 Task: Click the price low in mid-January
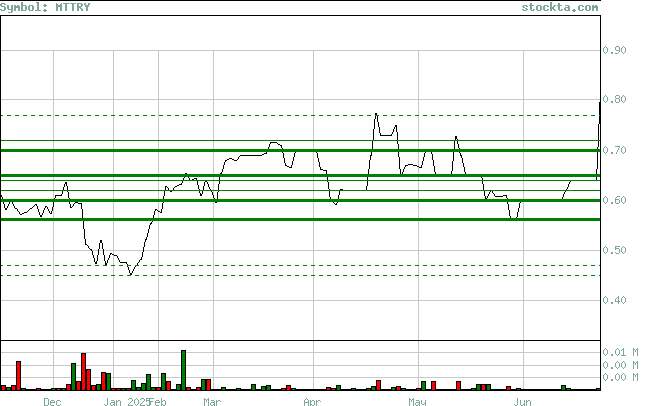(130, 274)
